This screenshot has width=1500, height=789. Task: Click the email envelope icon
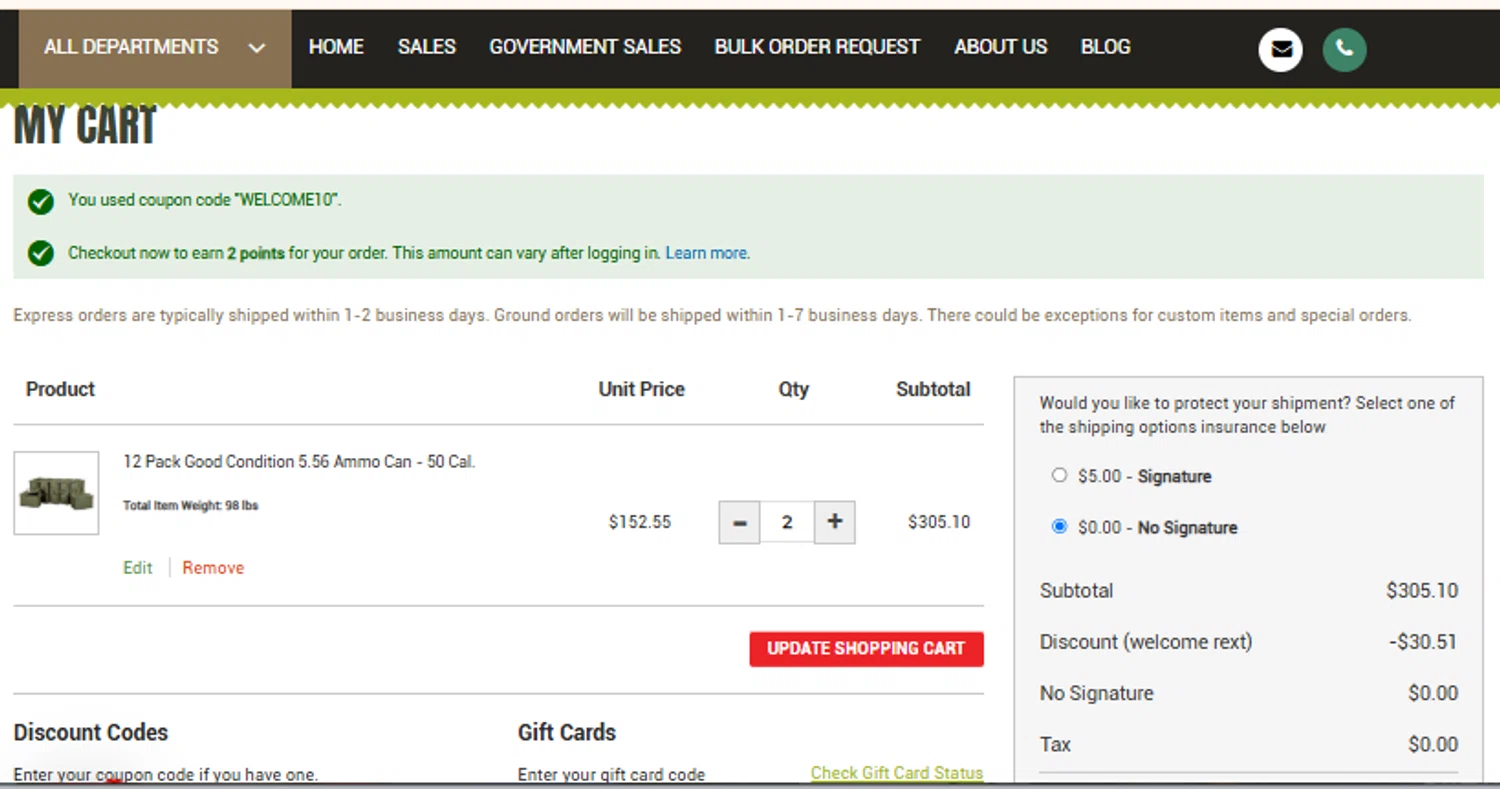point(1280,49)
